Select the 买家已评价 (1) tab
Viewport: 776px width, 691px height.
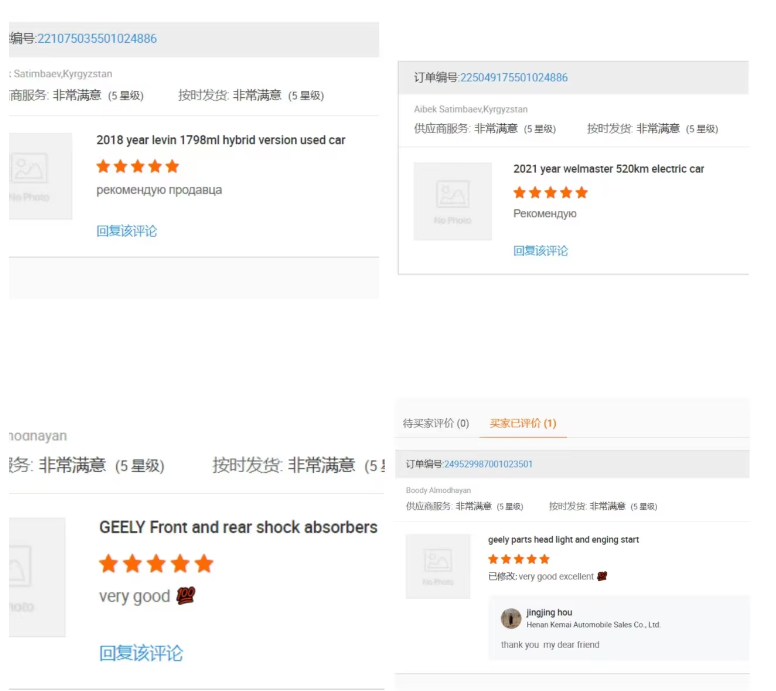[x=523, y=423]
